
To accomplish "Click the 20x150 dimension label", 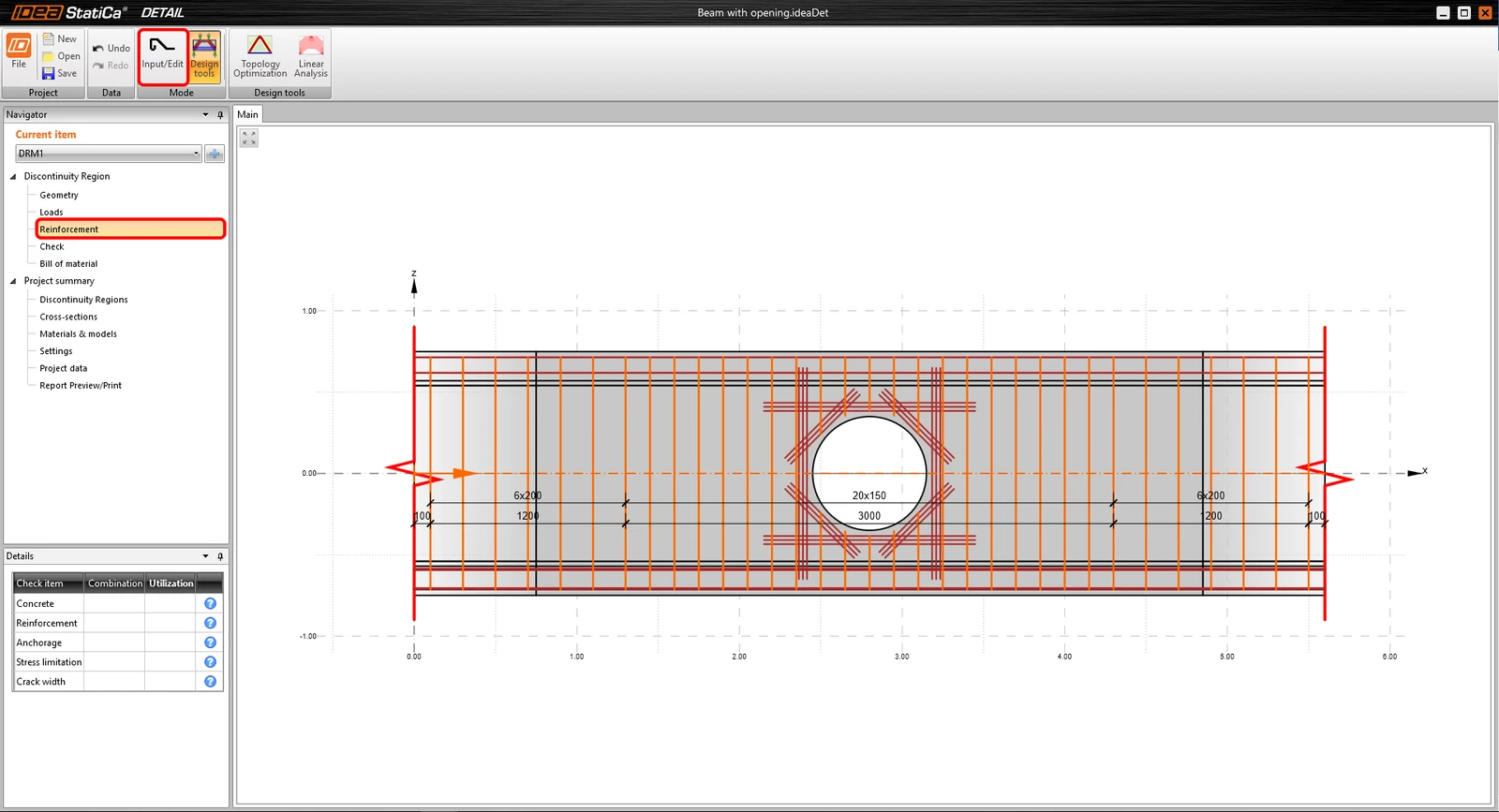I will pyautogui.click(x=868, y=495).
